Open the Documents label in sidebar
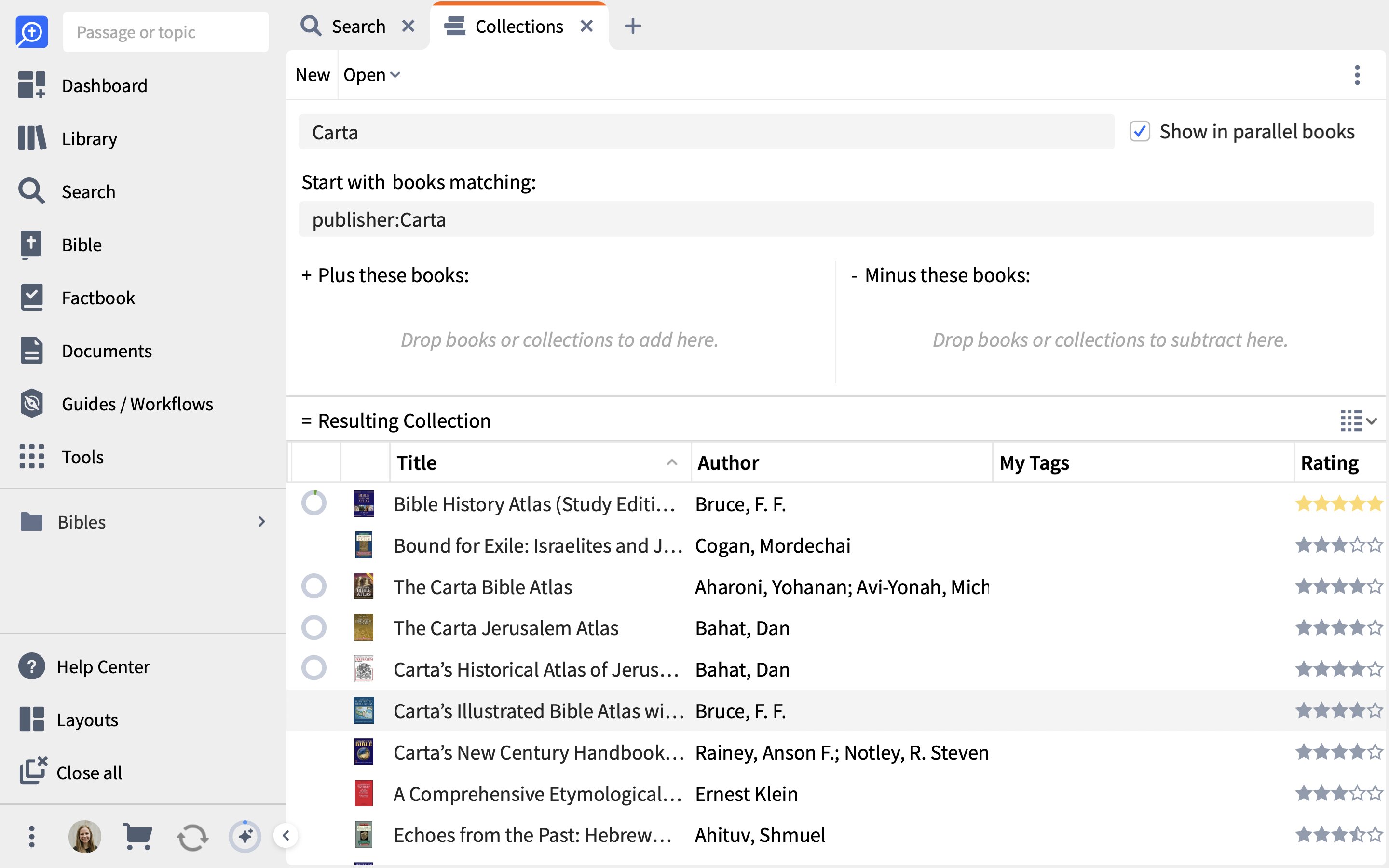 107,351
